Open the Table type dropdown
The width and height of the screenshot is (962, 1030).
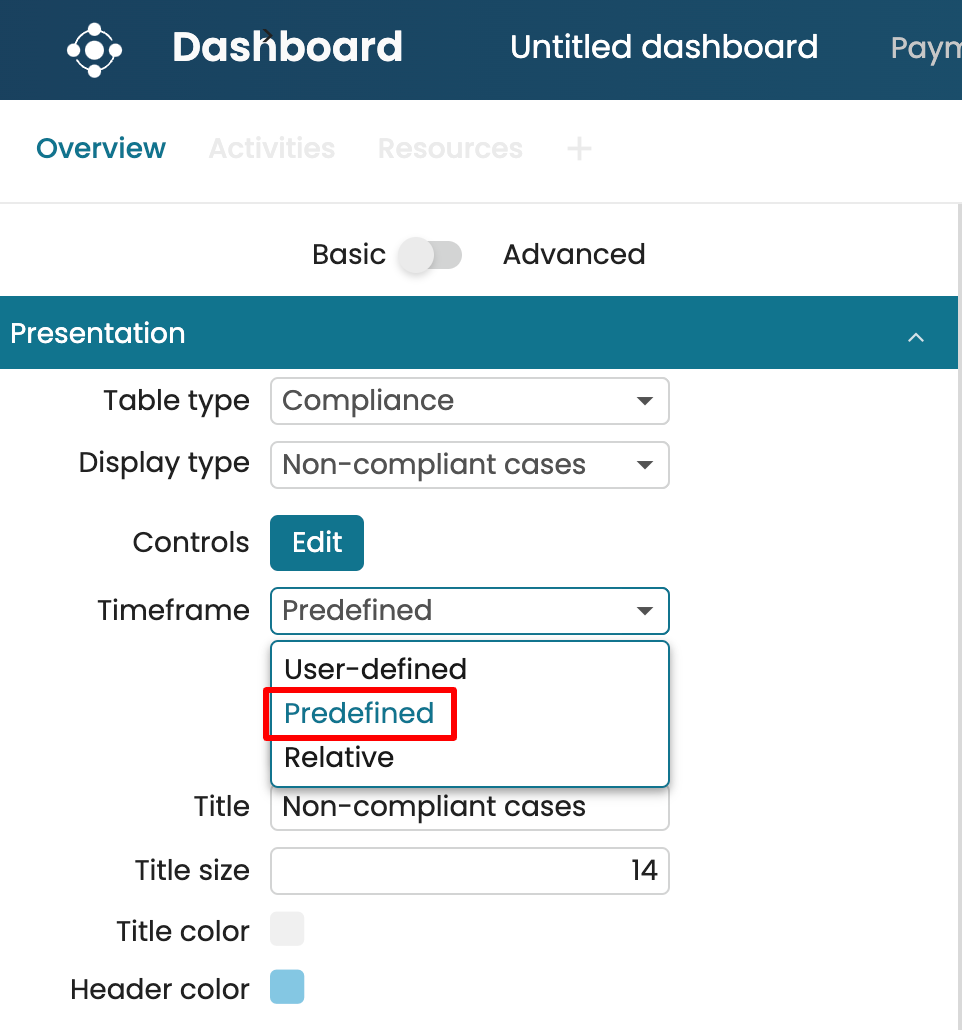(469, 401)
